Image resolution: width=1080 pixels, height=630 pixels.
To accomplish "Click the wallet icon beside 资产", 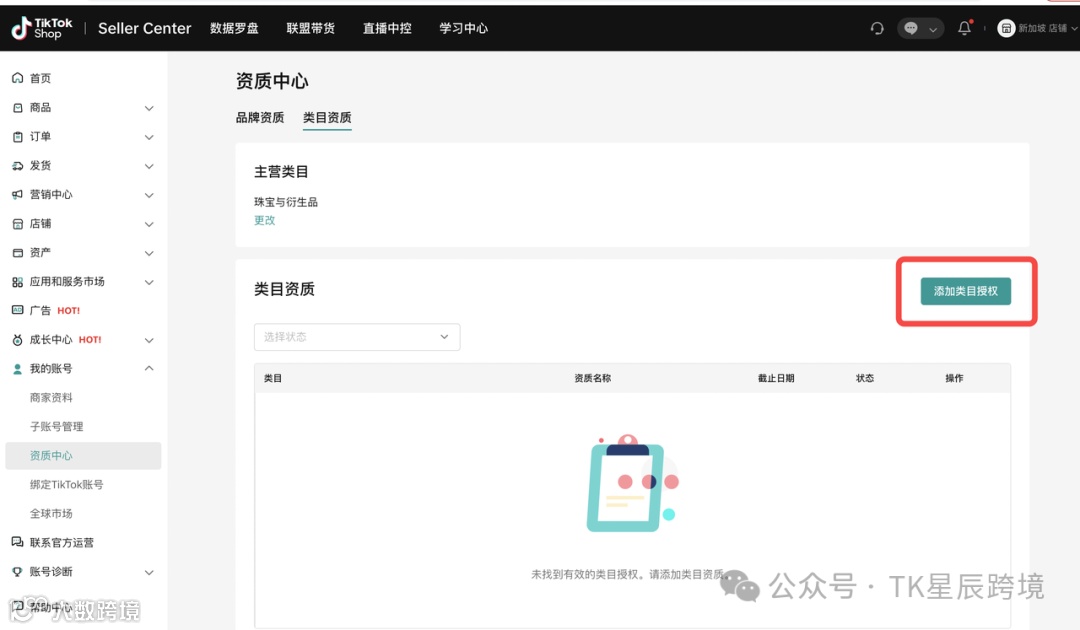I will pyautogui.click(x=18, y=253).
